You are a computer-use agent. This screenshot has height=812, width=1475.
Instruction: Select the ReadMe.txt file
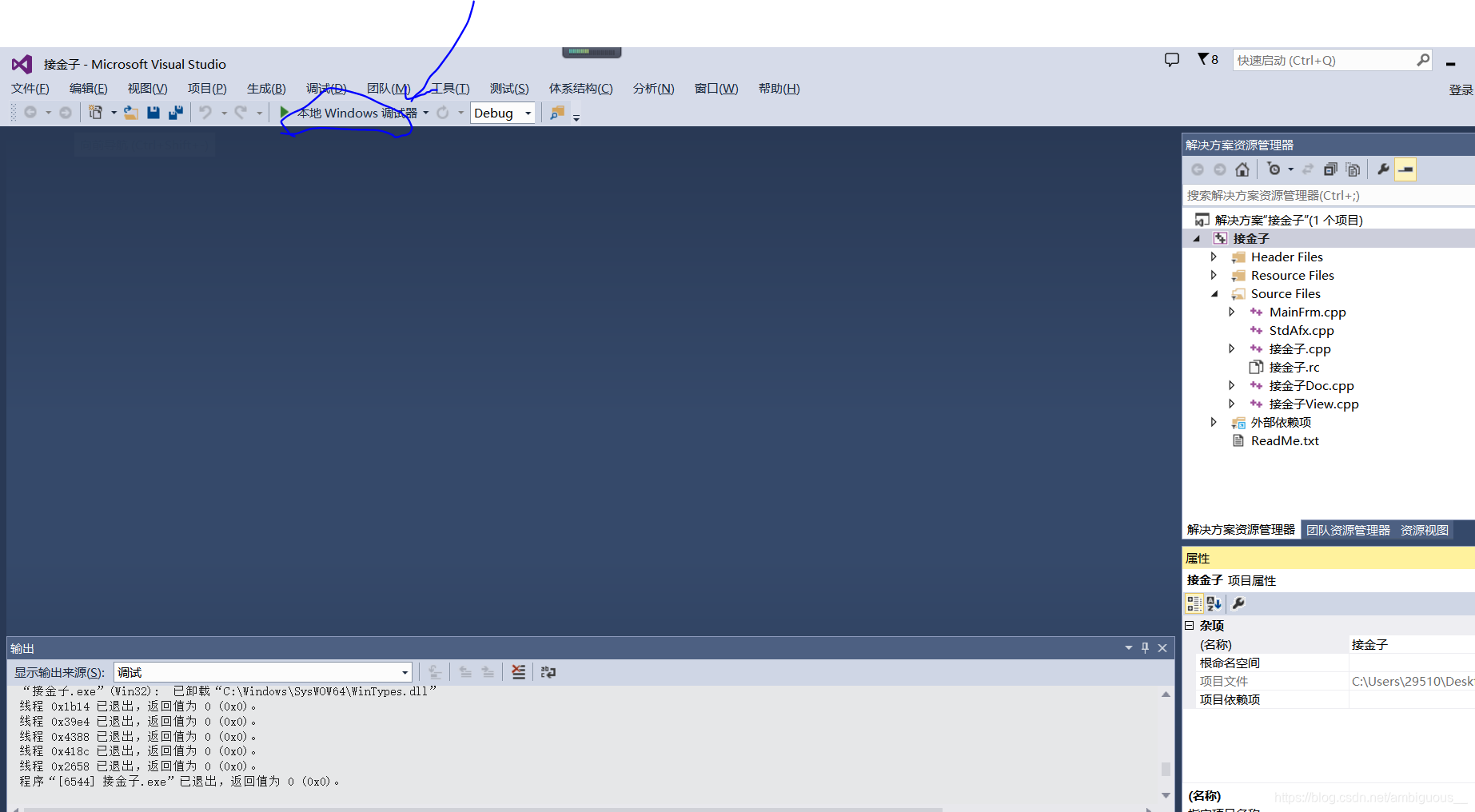click(x=1285, y=440)
